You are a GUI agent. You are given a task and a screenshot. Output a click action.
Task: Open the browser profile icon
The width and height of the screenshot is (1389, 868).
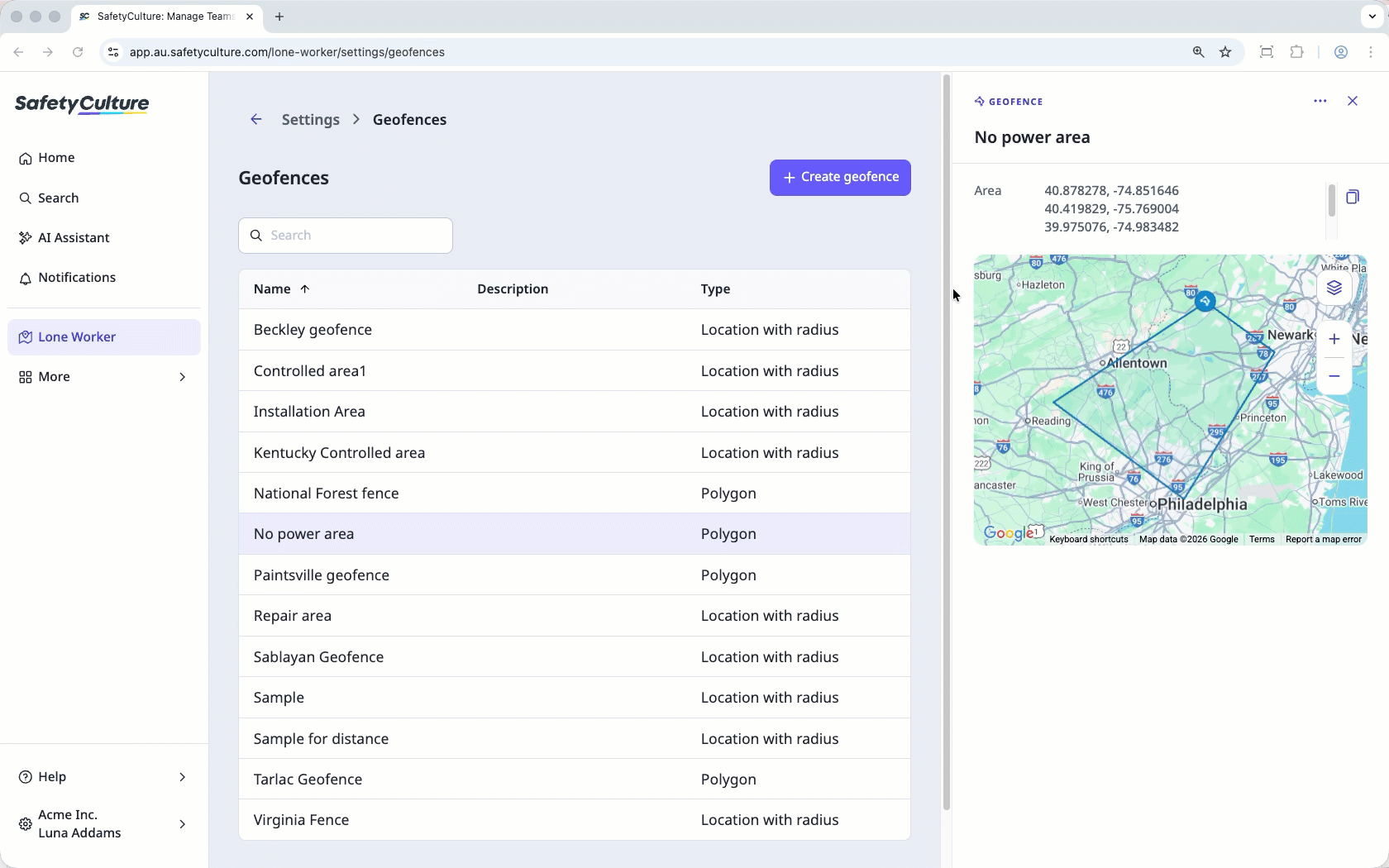click(1341, 52)
